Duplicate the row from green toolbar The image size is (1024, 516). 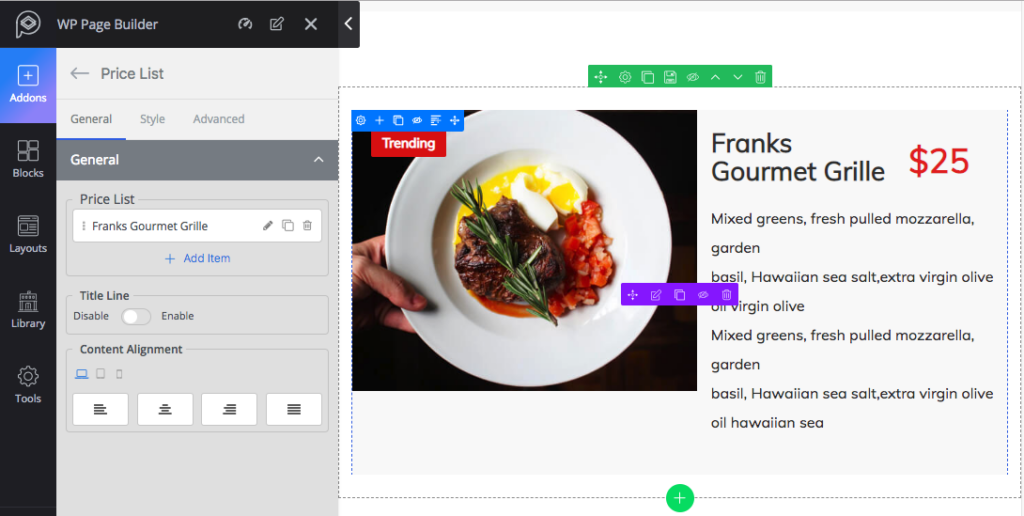[647, 77]
